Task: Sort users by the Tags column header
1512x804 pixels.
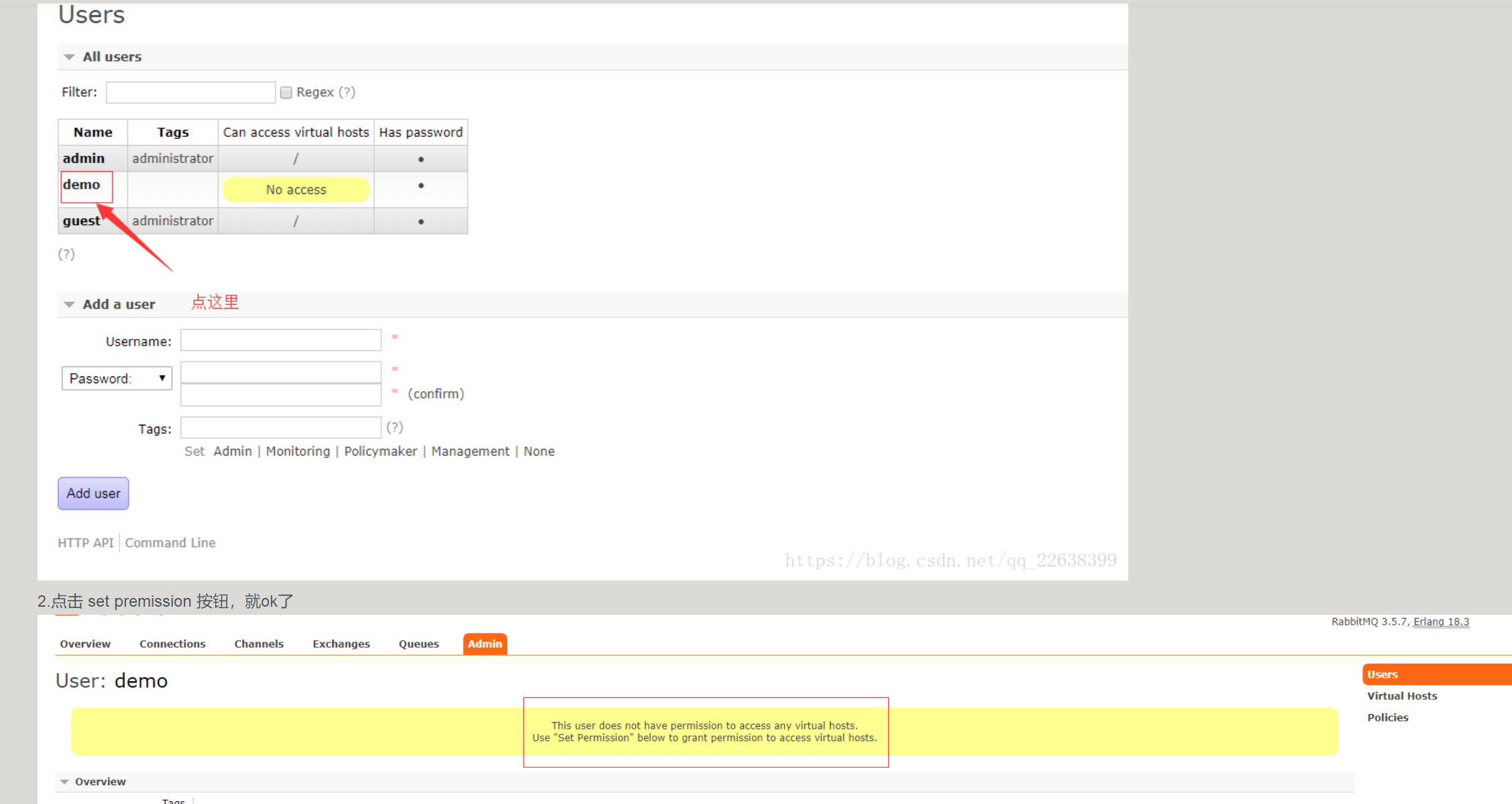Action: 173,132
